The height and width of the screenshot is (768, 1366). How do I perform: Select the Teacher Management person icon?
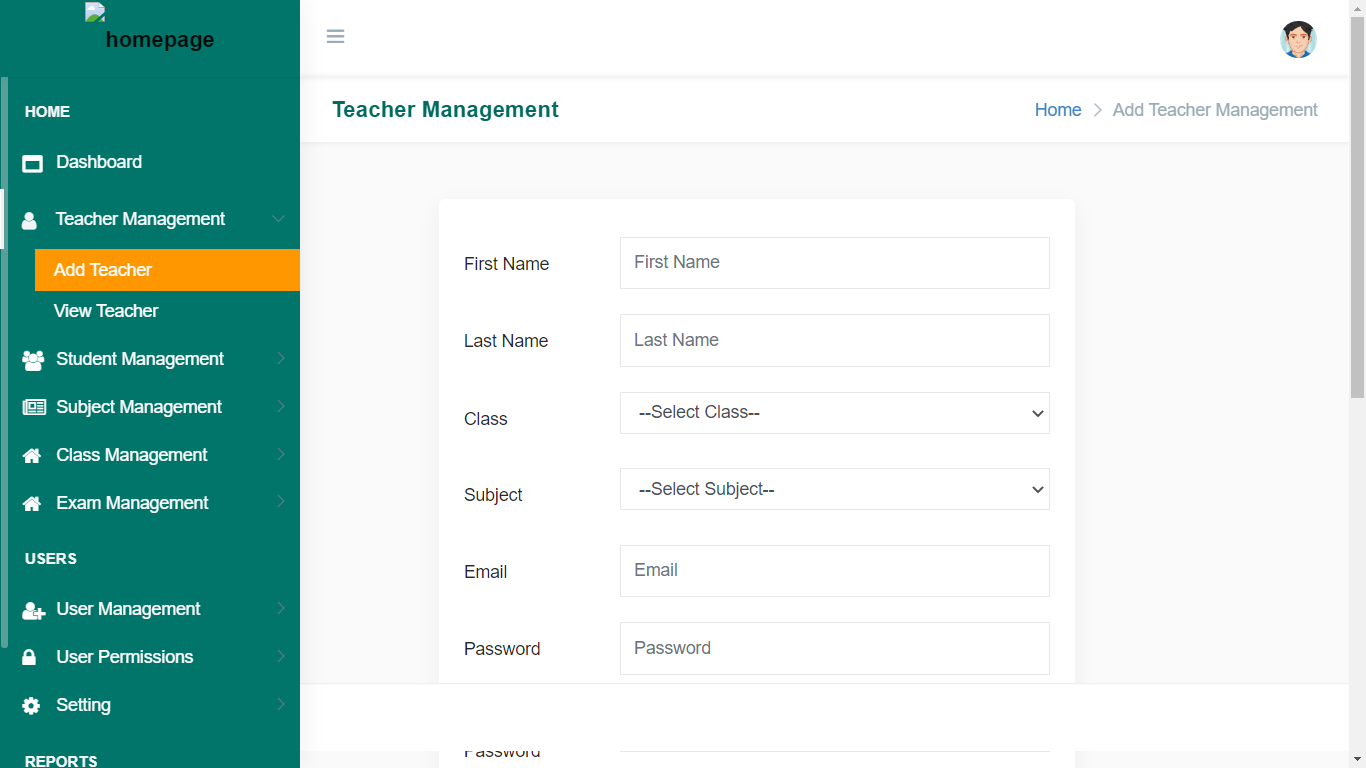pyautogui.click(x=31, y=218)
